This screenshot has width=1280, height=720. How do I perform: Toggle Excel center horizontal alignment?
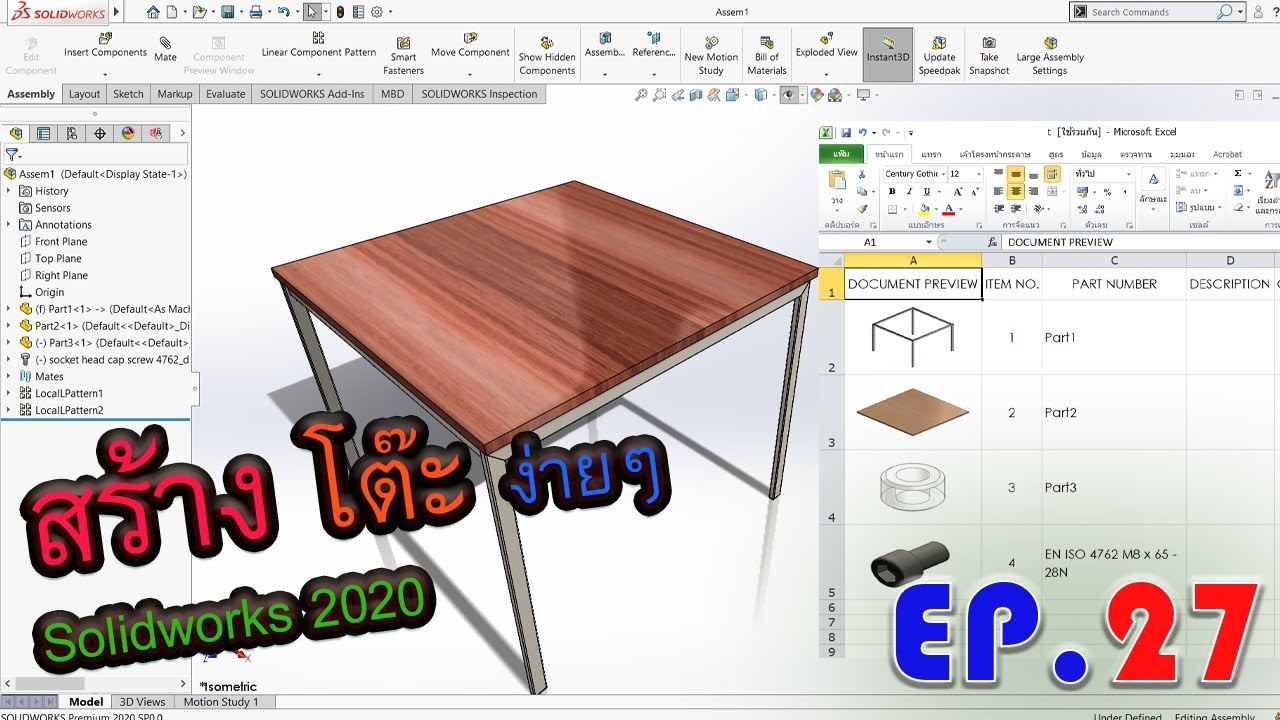tap(1016, 192)
